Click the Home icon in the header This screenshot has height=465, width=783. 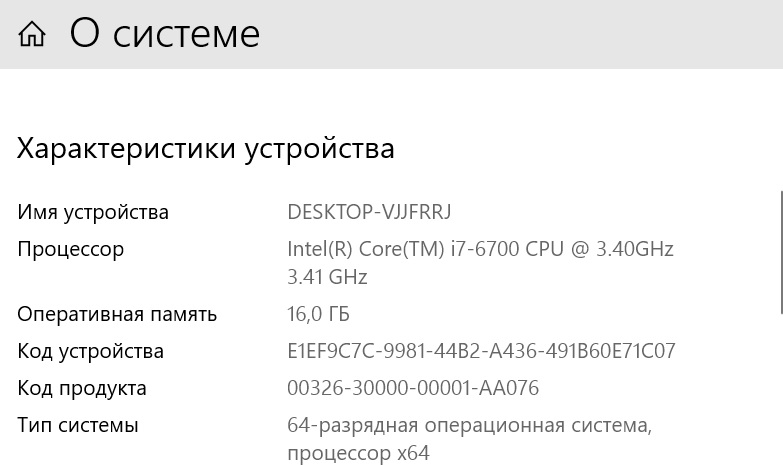point(32,35)
